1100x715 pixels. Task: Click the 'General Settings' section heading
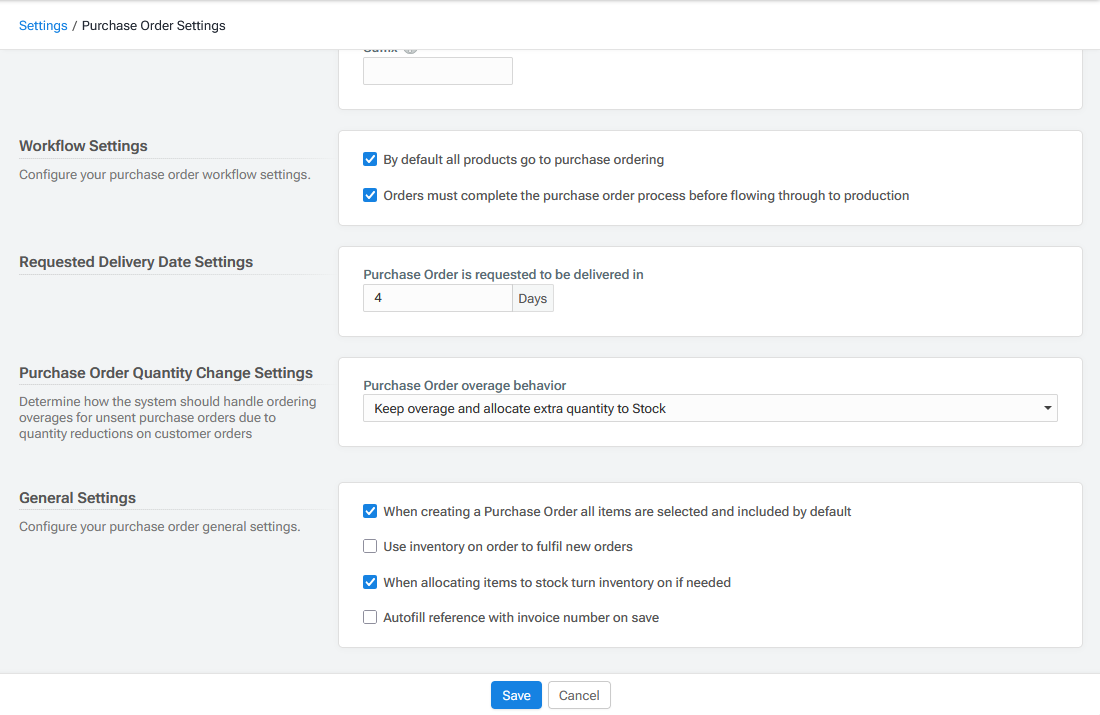click(x=77, y=497)
